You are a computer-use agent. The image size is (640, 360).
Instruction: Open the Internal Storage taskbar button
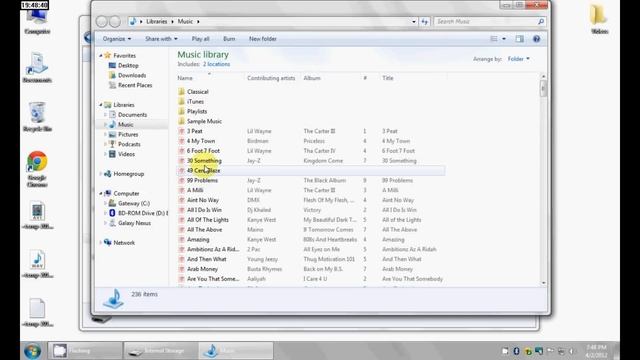click(x=161, y=351)
